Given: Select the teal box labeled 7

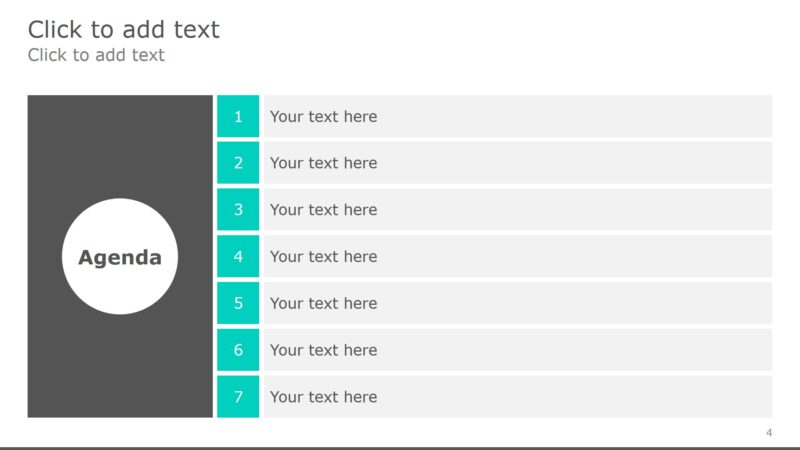Looking at the screenshot, I should point(238,397).
